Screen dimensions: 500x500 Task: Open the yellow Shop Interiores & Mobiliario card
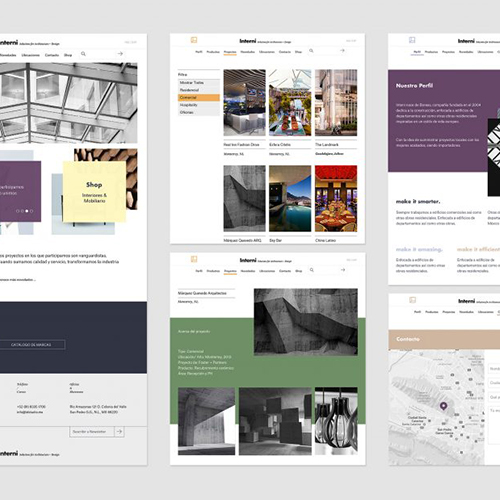point(94,192)
